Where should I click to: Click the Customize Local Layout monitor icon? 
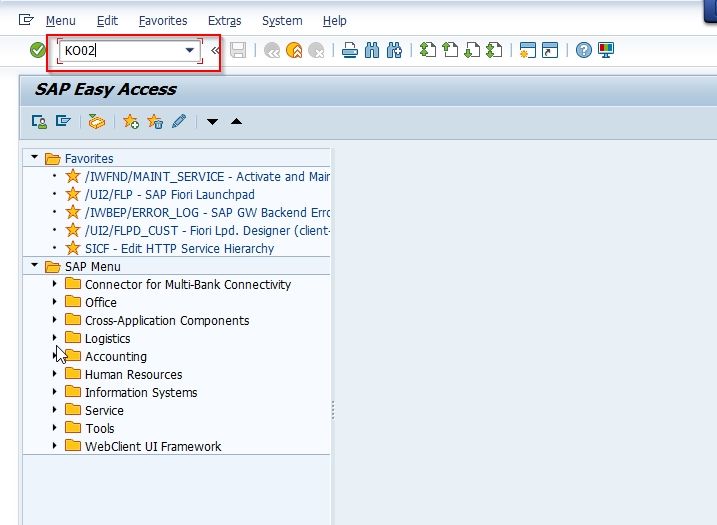click(606, 50)
